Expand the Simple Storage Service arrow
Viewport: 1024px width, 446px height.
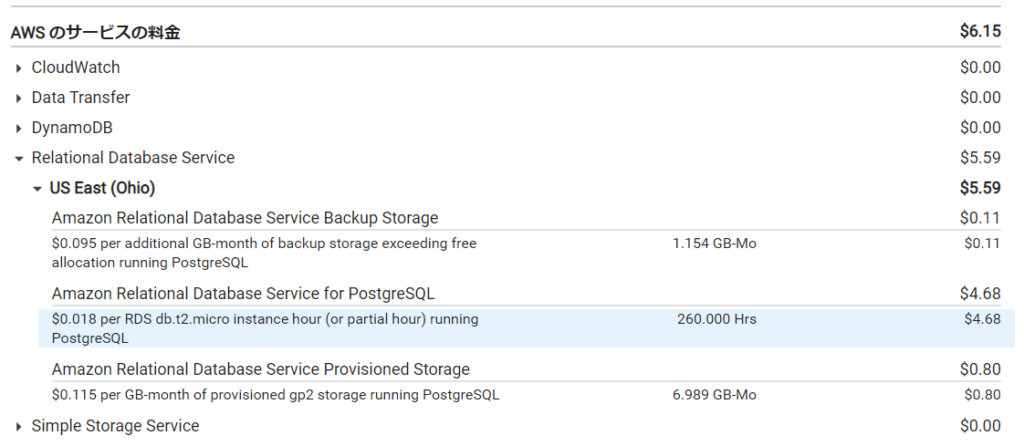coord(19,427)
